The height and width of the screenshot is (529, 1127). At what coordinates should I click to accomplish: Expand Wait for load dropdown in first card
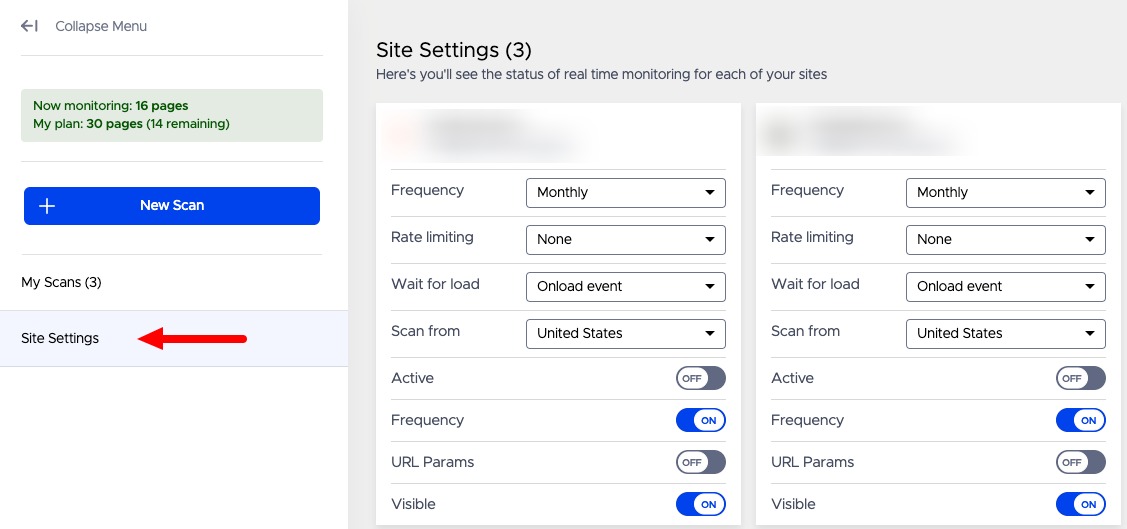pos(625,286)
